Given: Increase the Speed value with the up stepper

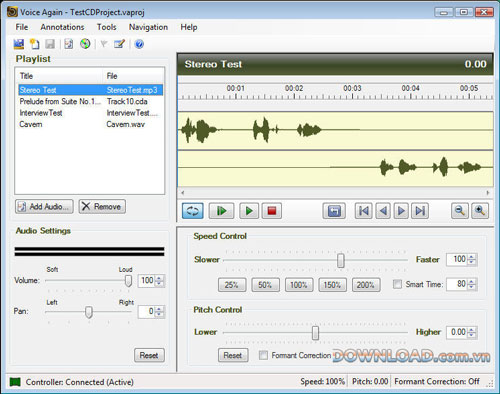Looking at the screenshot, I should click(x=471, y=257).
